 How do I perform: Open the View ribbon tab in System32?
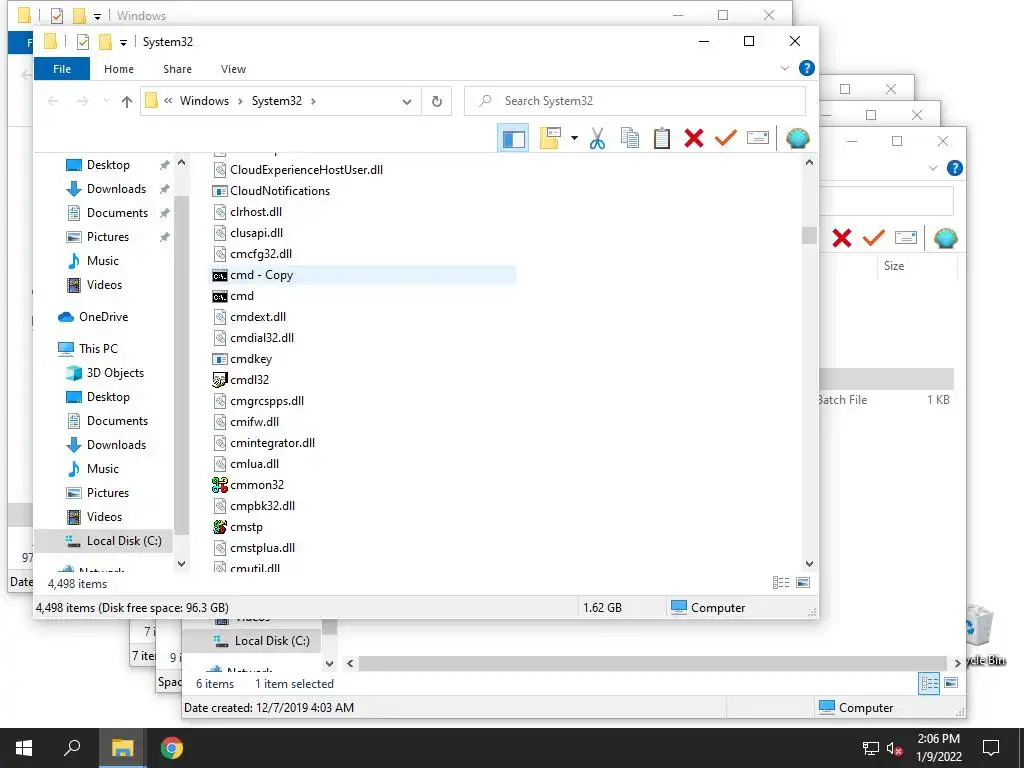[233, 69]
